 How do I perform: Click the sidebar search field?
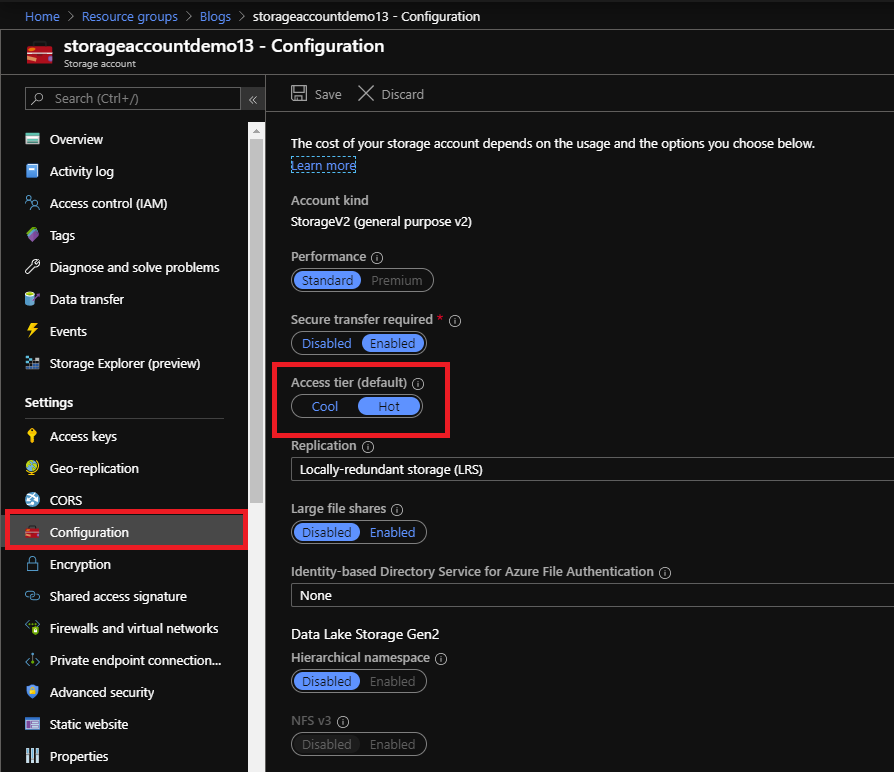point(130,98)
